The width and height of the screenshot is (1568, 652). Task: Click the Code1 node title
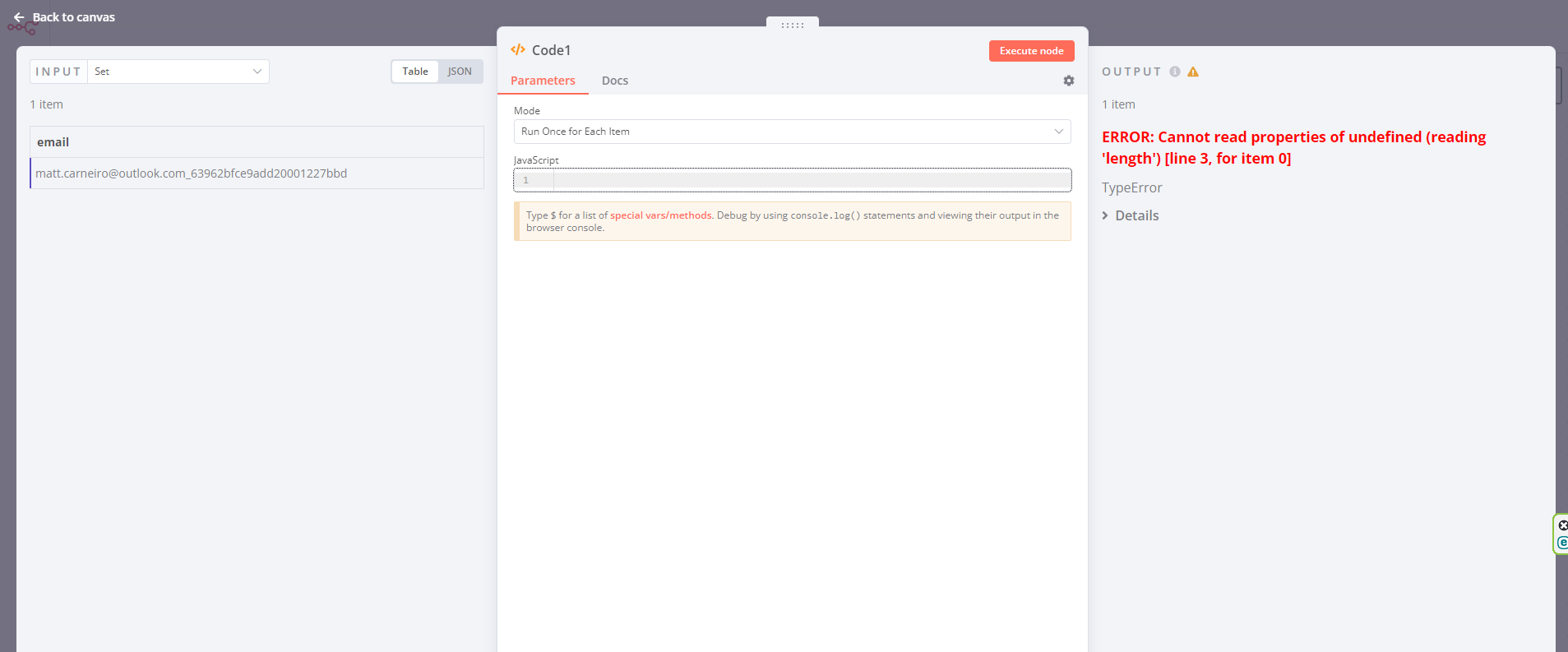pos(552,50)
